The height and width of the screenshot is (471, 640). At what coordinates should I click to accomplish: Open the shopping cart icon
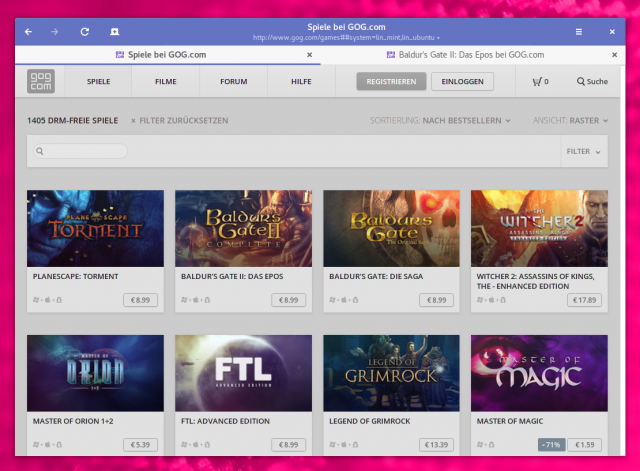tap(537, 82)
